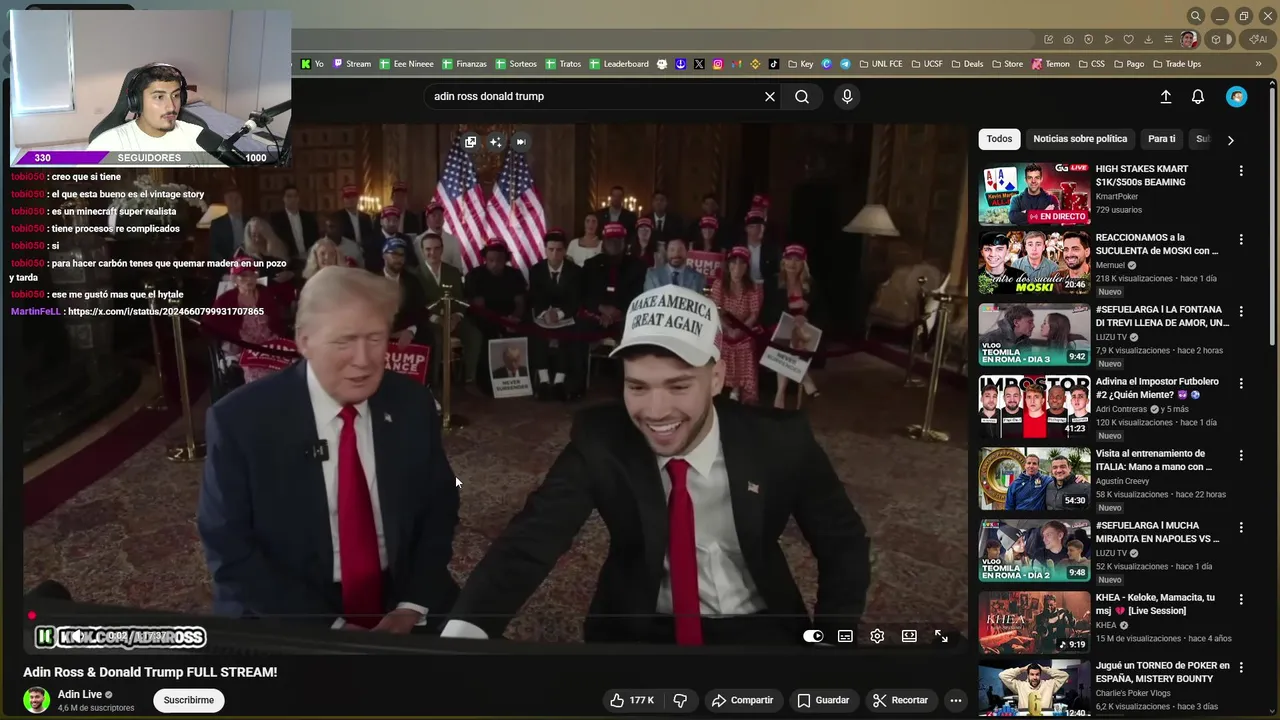Open the 'Finanzas' sheet bookmark
This screenshot has height=720, width=1280.
[x=464, y=64]
